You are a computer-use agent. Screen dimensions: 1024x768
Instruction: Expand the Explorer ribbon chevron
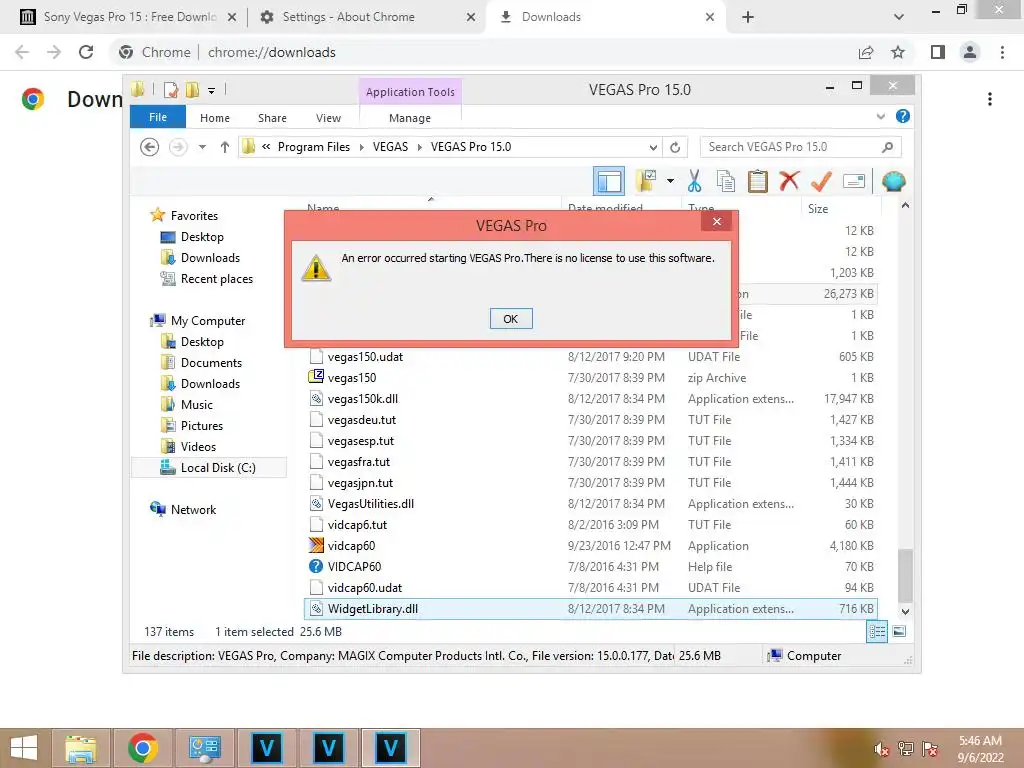click(x=880, y=116)
